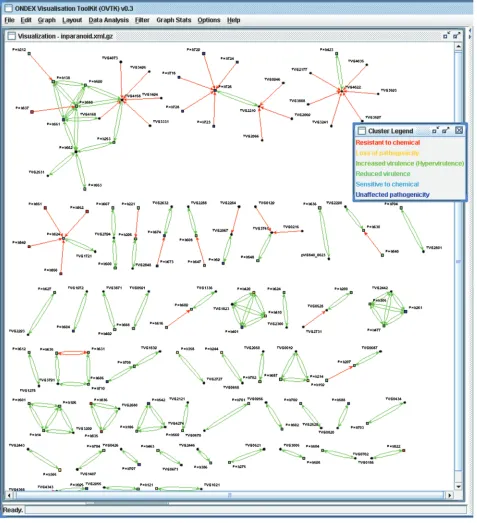477x523 pixels.
Task: Iconify the Cluster Legend panel
Action: tap(436, 130)
